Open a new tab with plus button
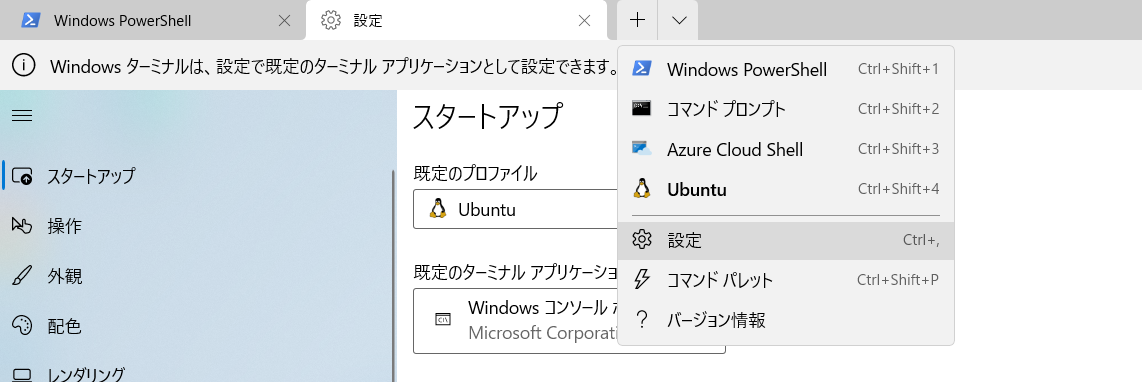Image resolution: width=1142 pixels, height=382 pixels. [637, 20]
